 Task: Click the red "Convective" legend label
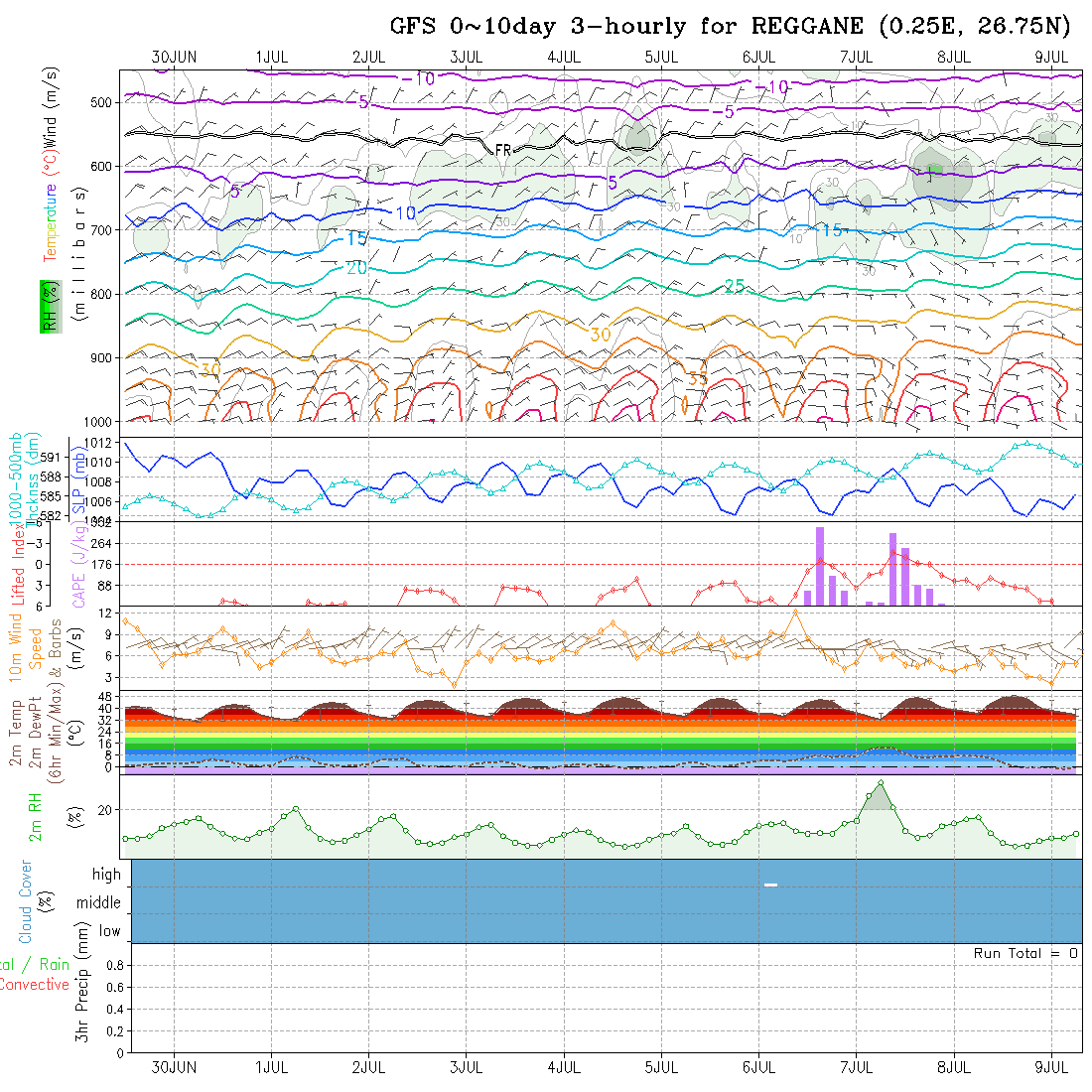(34, 985)
